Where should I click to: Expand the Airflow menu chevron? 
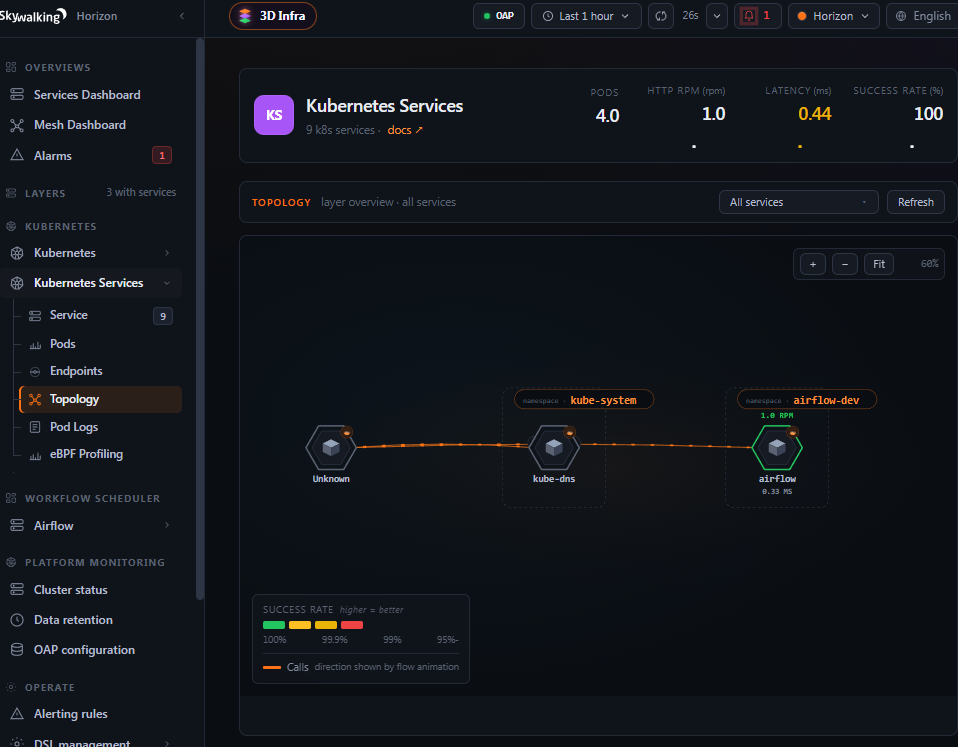point(167,525)
